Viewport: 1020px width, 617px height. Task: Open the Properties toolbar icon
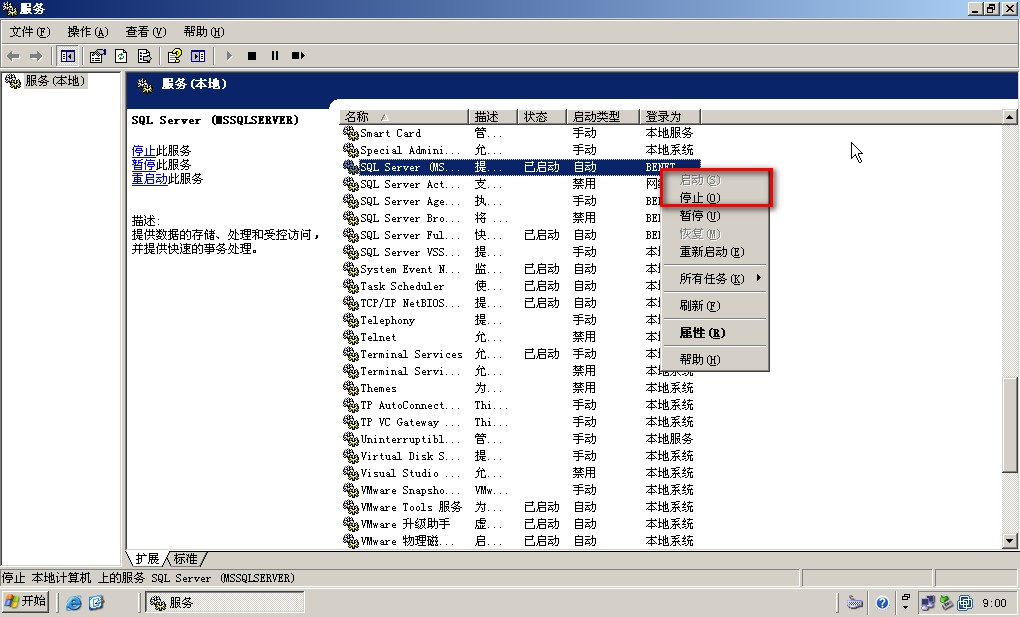point(98,56)
